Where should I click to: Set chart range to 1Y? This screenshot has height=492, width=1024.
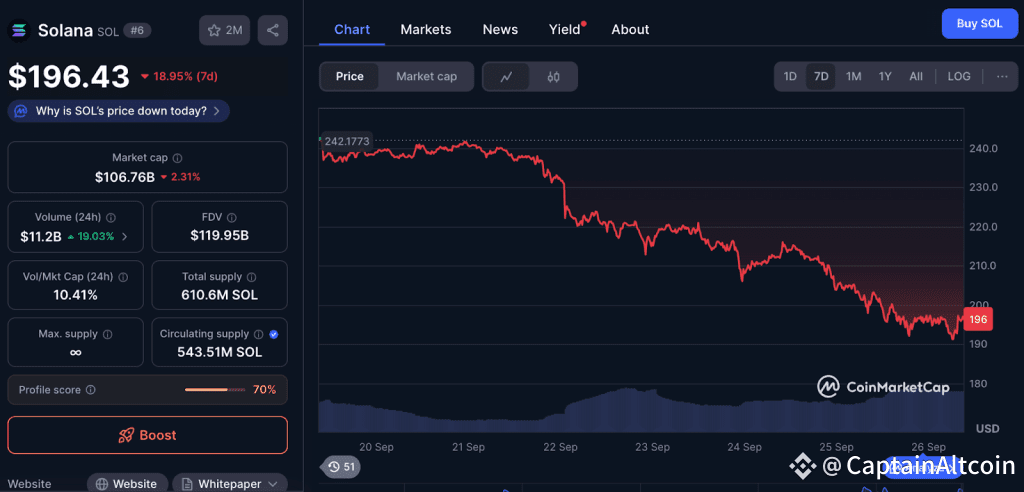[x=885, y=76]
